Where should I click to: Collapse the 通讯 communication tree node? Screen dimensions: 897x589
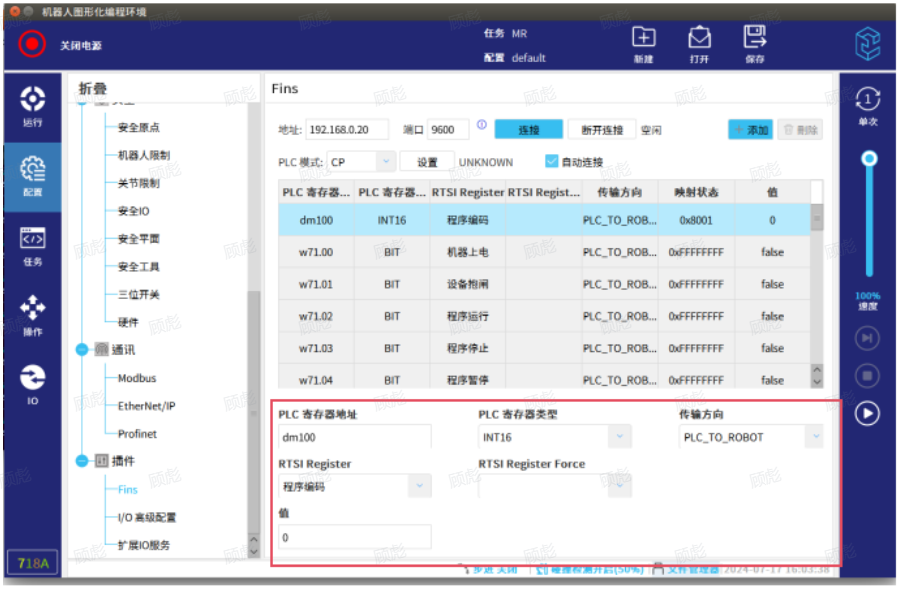[x=82, y=350]
